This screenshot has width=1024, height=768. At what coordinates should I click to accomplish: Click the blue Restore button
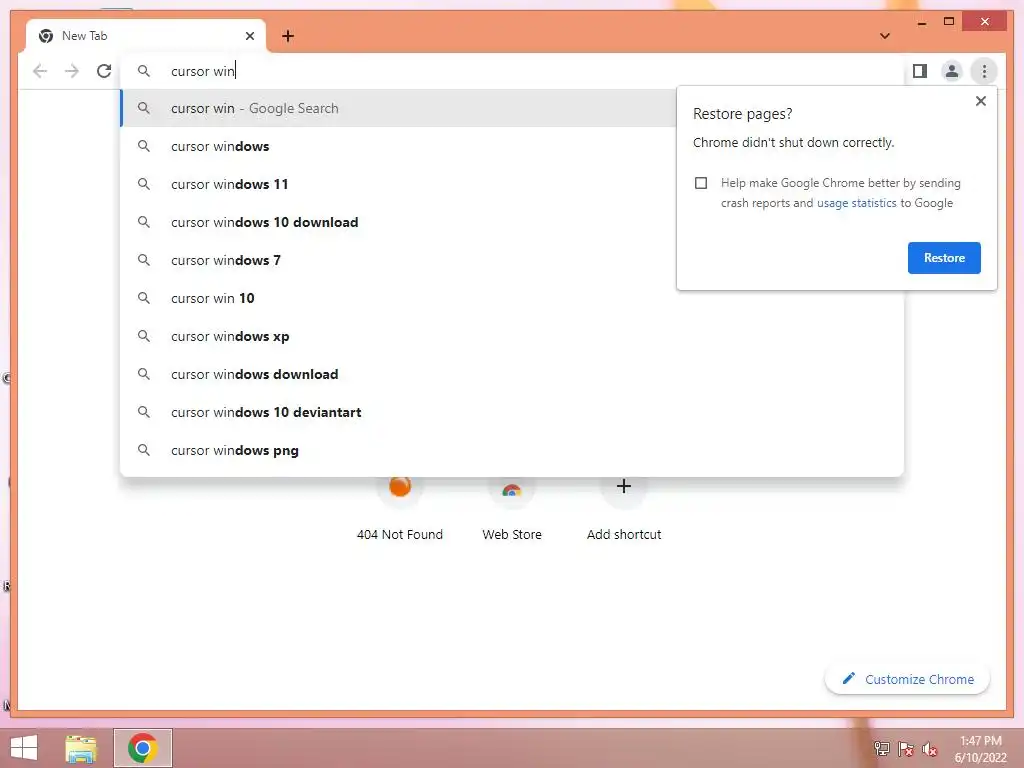pyautogui.click(x=944, y=258)
